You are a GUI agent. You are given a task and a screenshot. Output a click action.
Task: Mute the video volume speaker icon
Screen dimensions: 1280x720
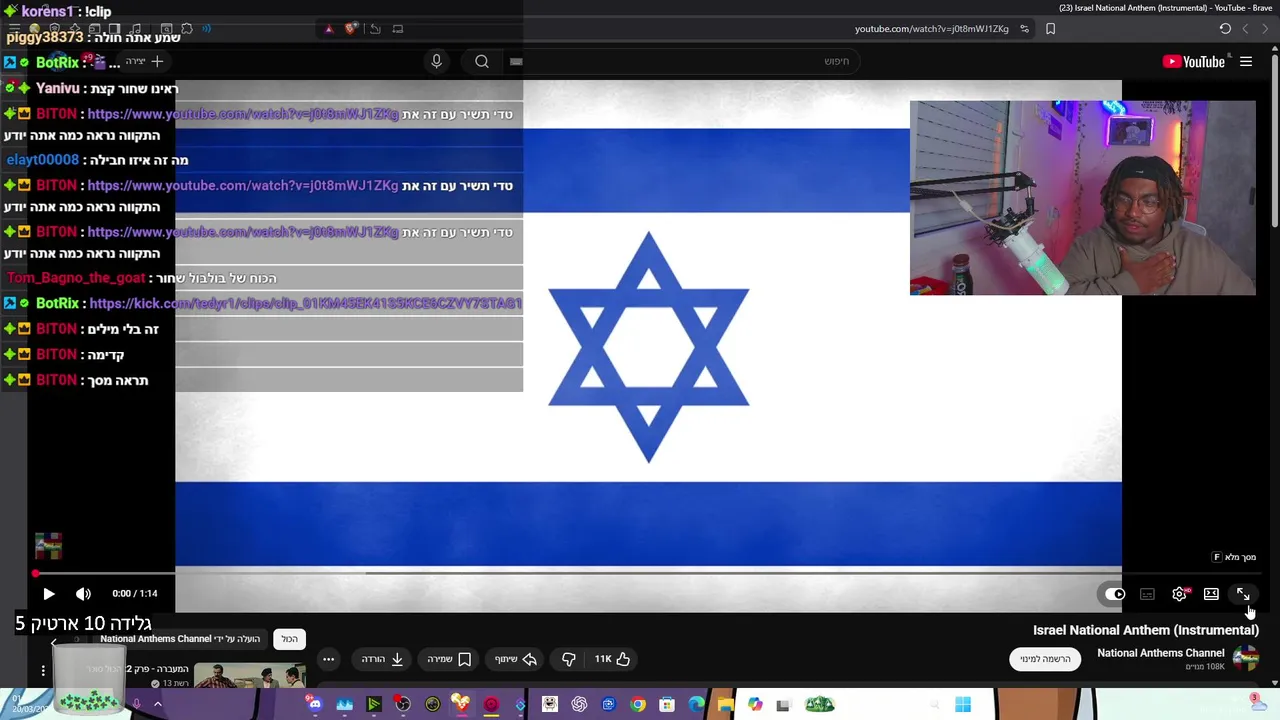tap(83, 594)
